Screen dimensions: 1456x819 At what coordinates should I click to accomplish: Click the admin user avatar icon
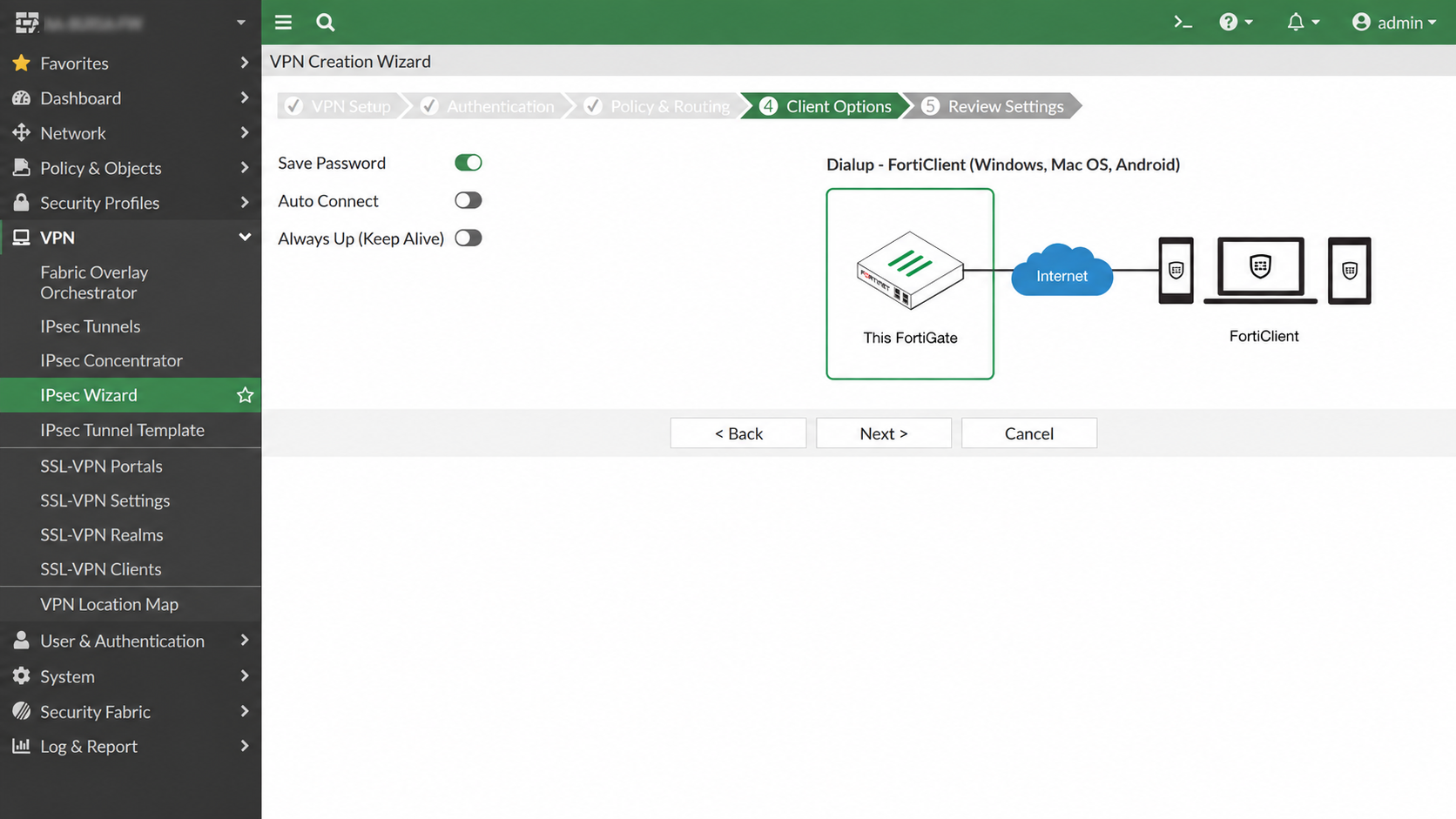tap(1361, 23)
